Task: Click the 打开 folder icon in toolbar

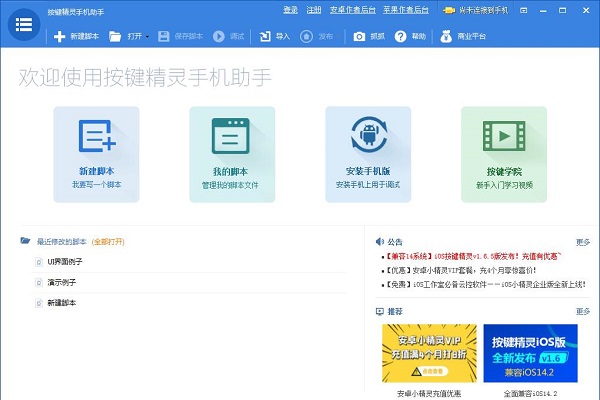Action: (x=115, y=36)
